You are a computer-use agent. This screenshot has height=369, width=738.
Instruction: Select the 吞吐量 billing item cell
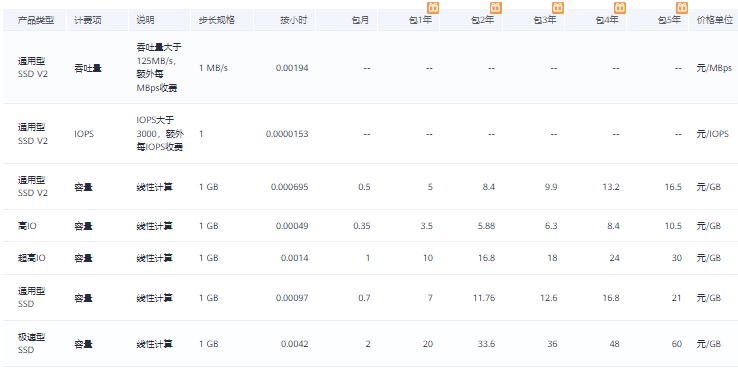[x=88, y=68]
